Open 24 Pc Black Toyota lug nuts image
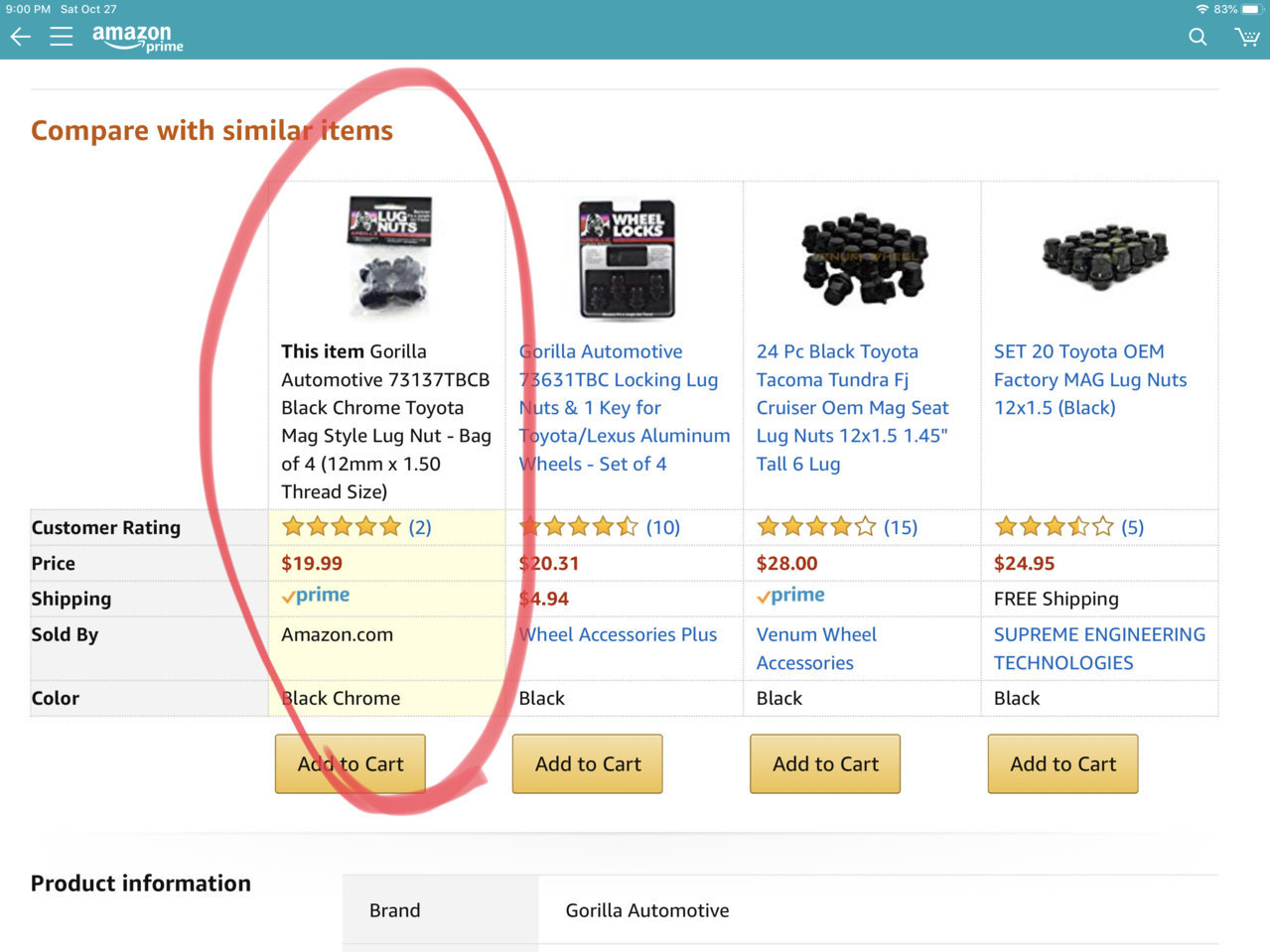The height and width of the screenshot is (952, 1270). [864, 258]
